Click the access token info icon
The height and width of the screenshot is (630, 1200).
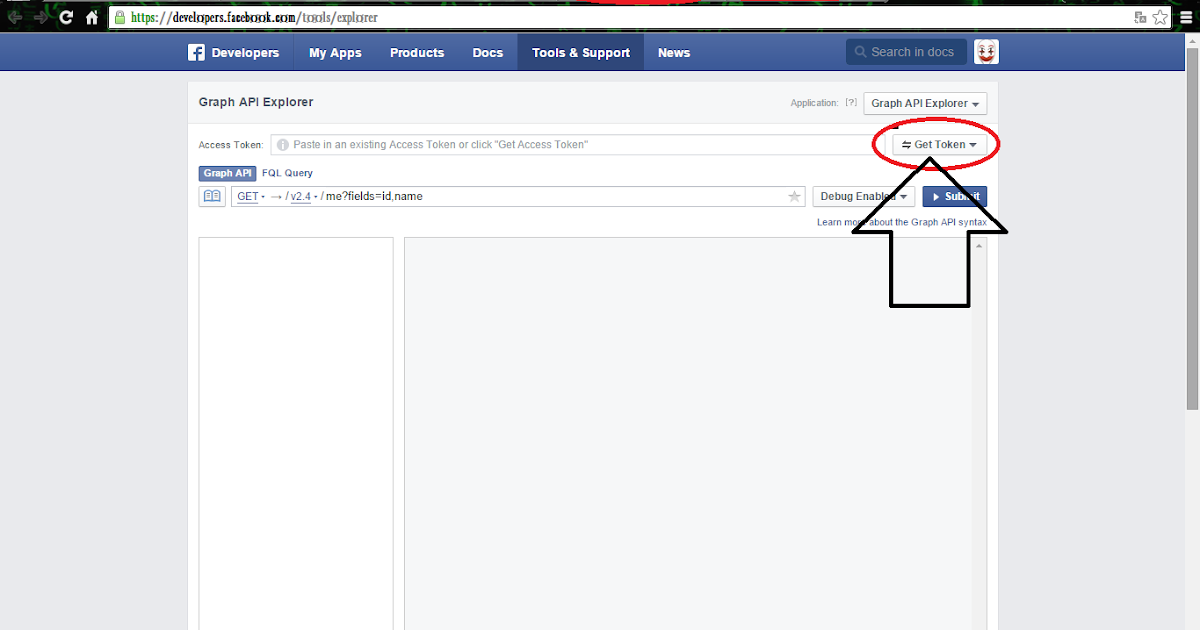tap(282, 145)
